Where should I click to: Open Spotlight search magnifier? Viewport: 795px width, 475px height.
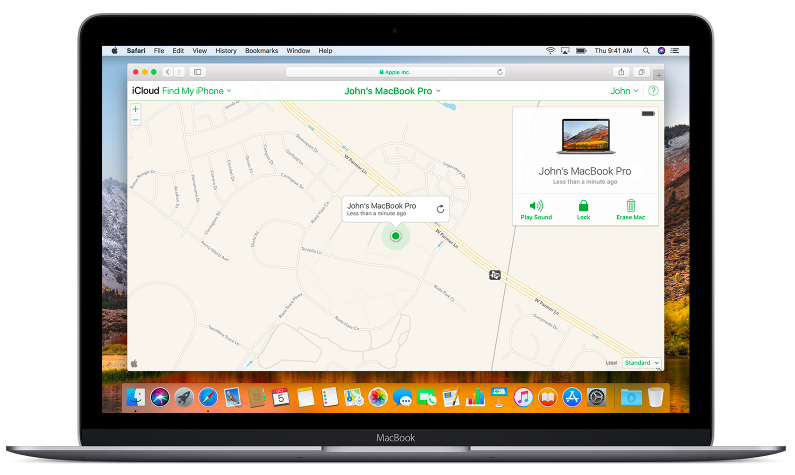(x=646, y=51)
